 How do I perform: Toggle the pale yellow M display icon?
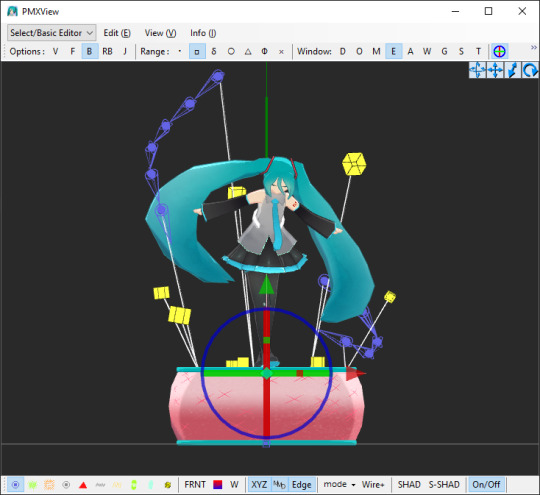coord(117,485)
